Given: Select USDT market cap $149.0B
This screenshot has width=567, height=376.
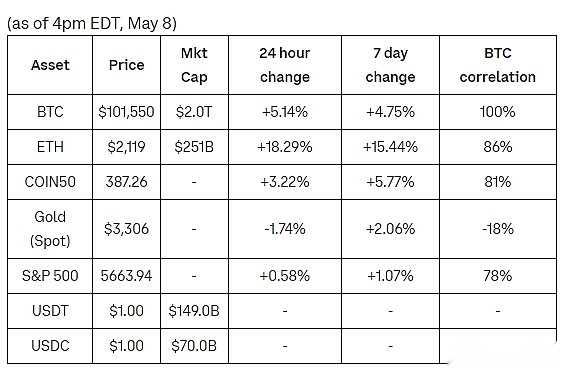Looking at the screenshot, I should [194, 311].
